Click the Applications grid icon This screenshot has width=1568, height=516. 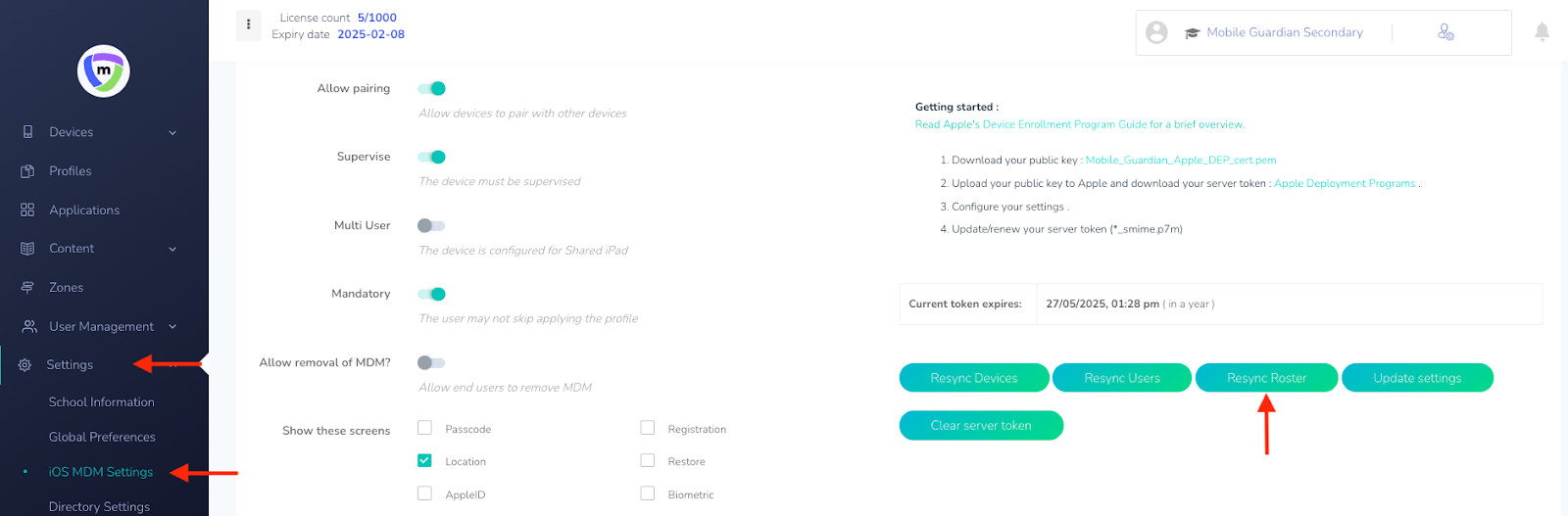27,210
